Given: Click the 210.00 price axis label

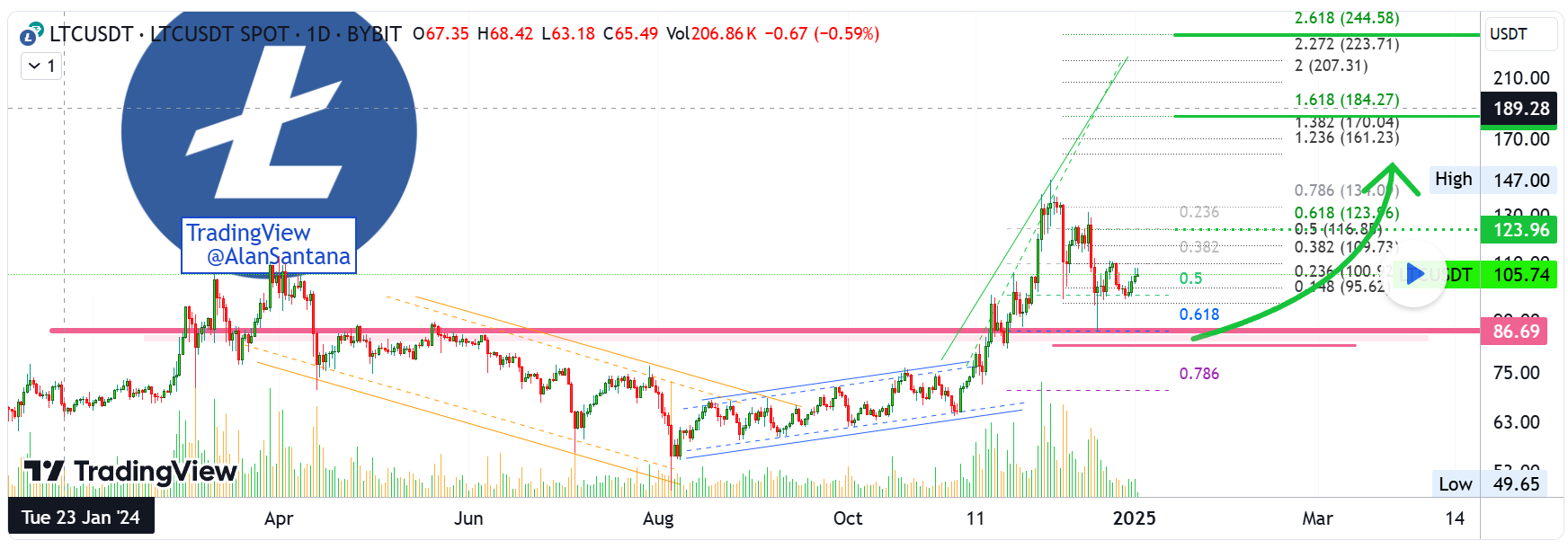Looking at the screenshot, I should pos(1521,78).
